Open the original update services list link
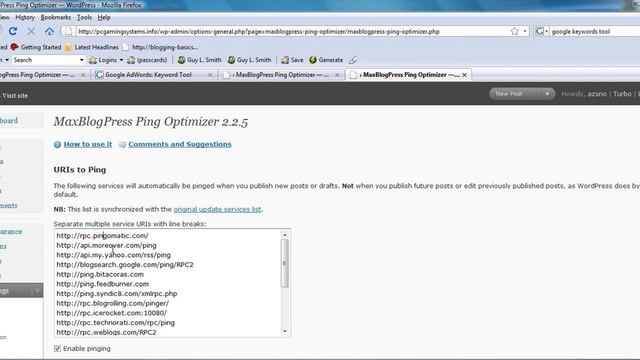This screenshot has width=640, height=360. pyautogui.click(x=217, y=209)
